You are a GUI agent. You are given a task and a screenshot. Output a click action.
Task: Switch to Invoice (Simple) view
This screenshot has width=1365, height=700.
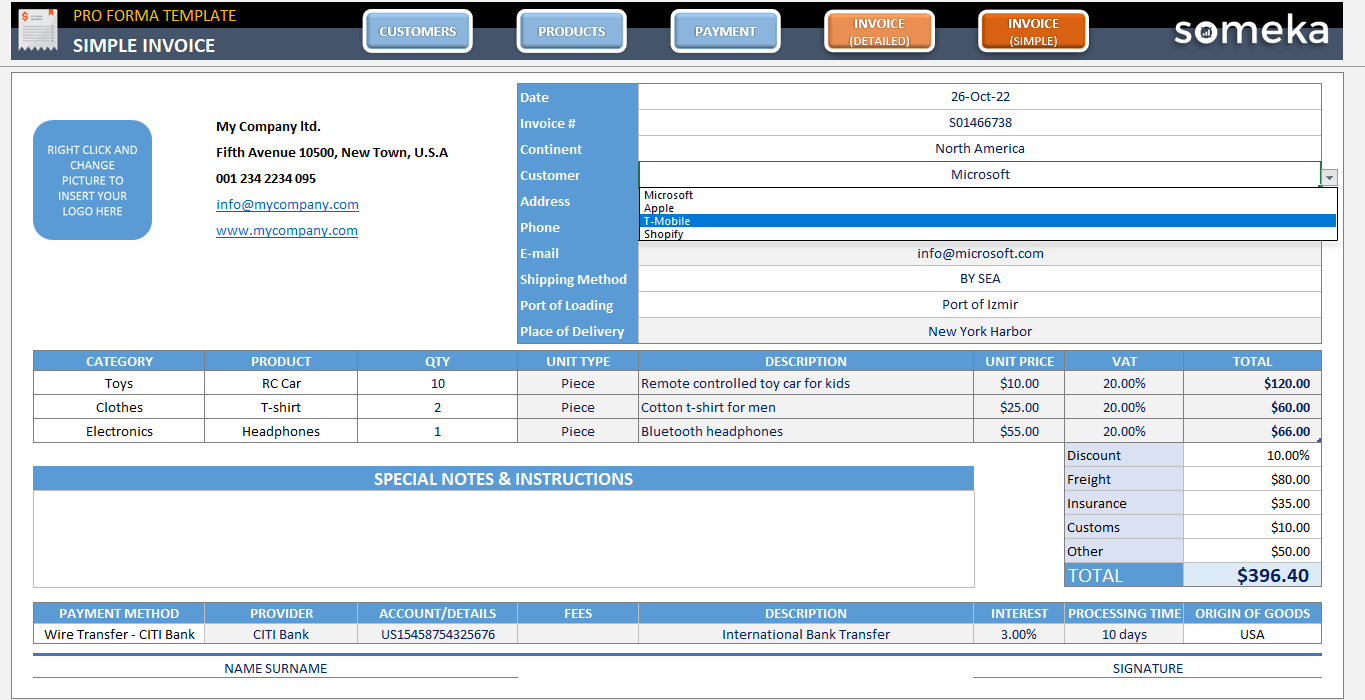point(1033,31)
